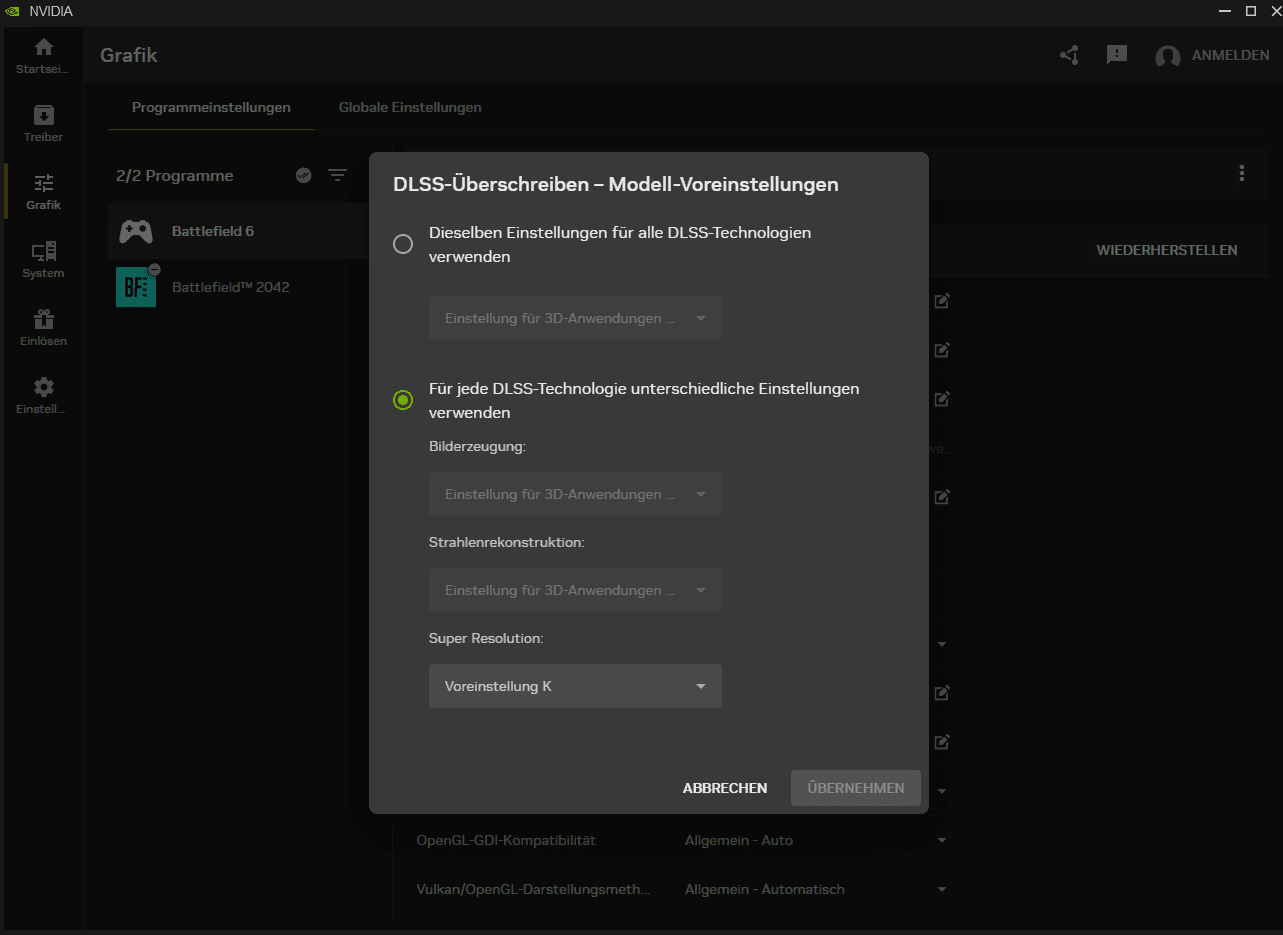Expand the OpenGL-GDI-Kompatibilität dropdown
This screenshot has width=1283, height=935.
click(x=941, y=840)
